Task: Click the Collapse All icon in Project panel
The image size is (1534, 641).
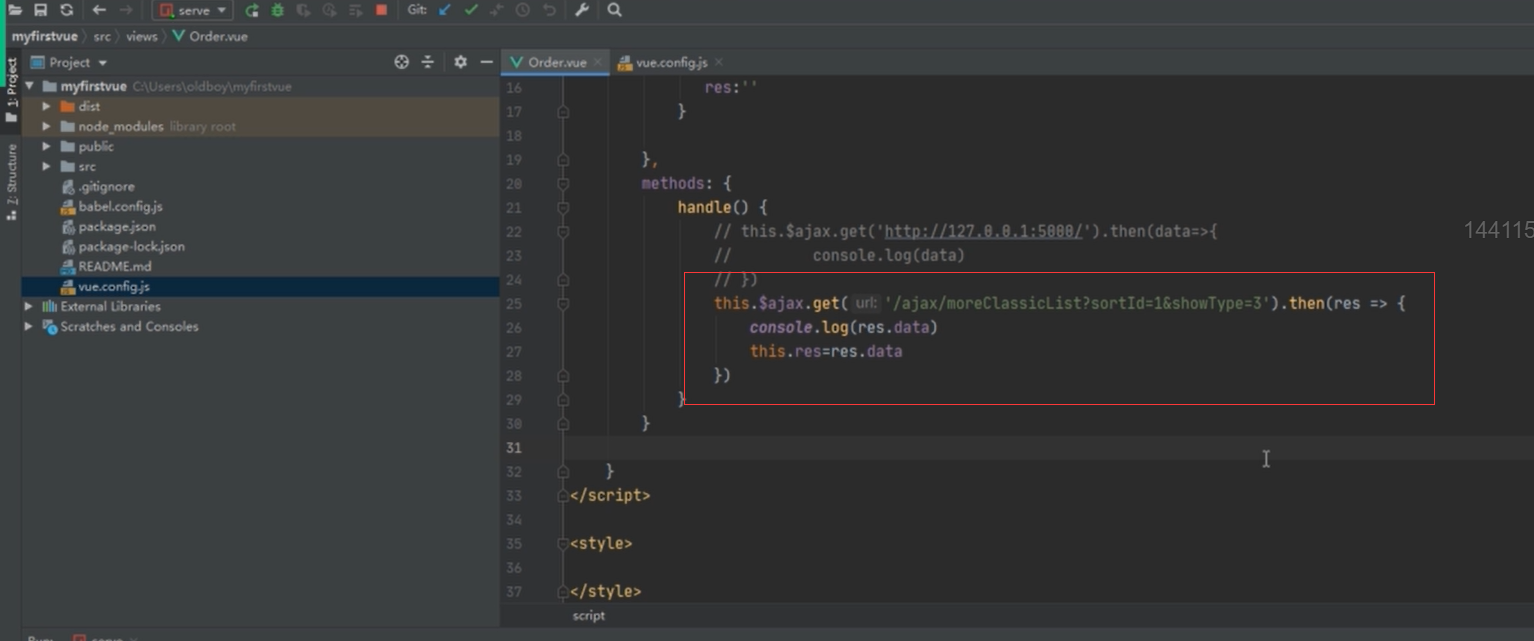Action: pos(428,62)
